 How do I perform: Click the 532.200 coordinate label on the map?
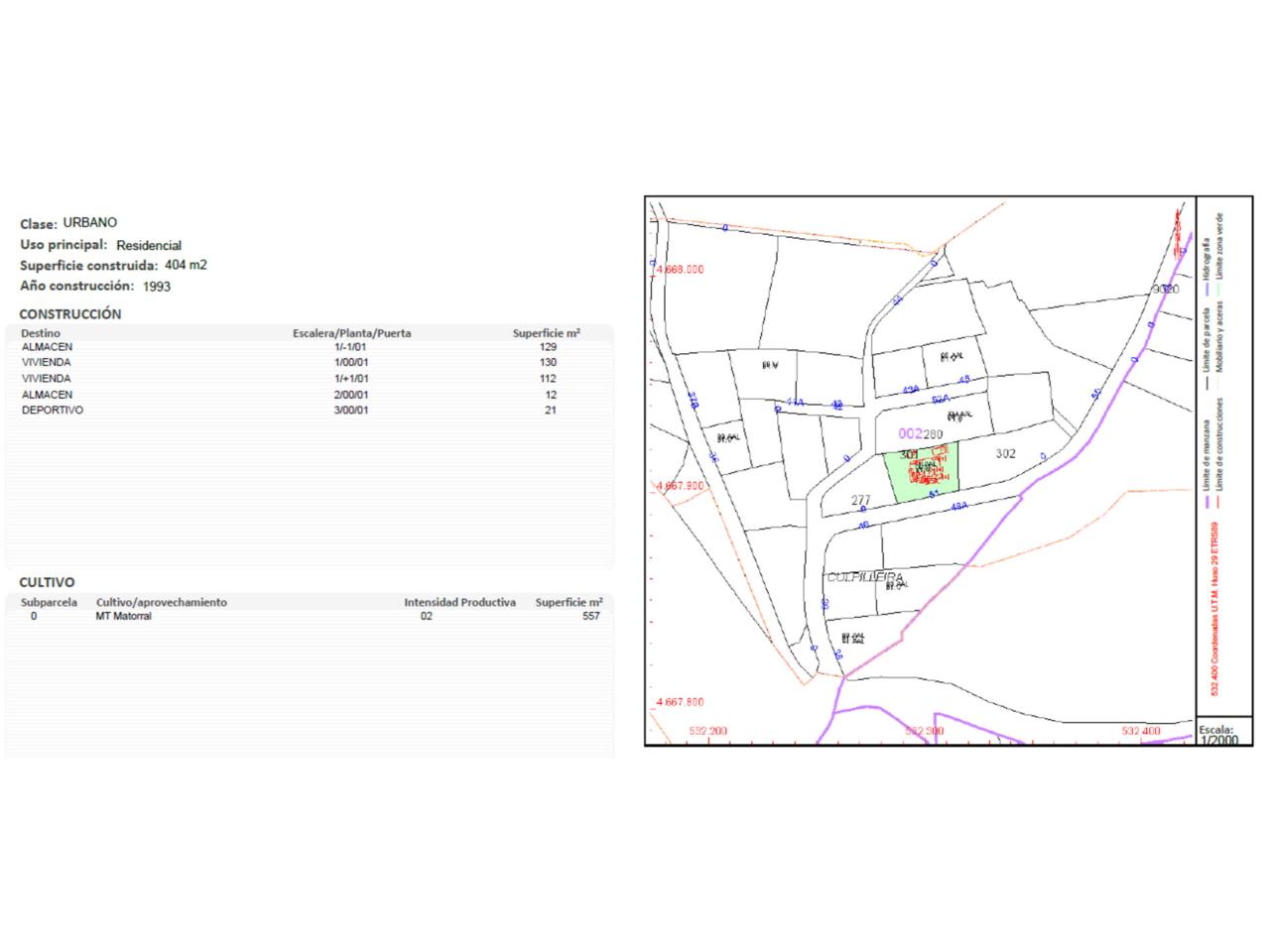click(x=707, y=731)
